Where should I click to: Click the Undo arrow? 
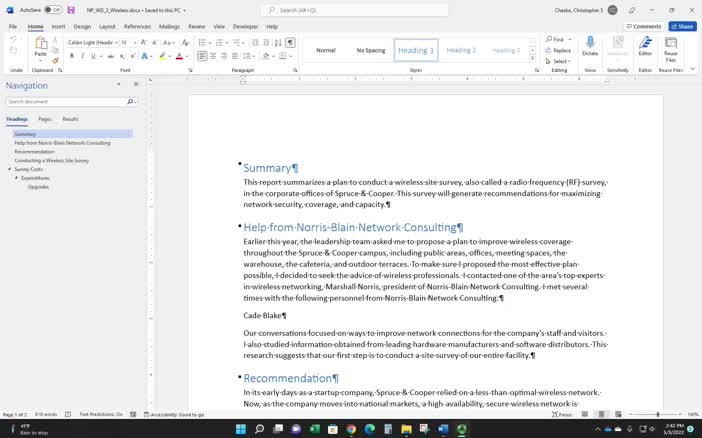coord(13,39)
